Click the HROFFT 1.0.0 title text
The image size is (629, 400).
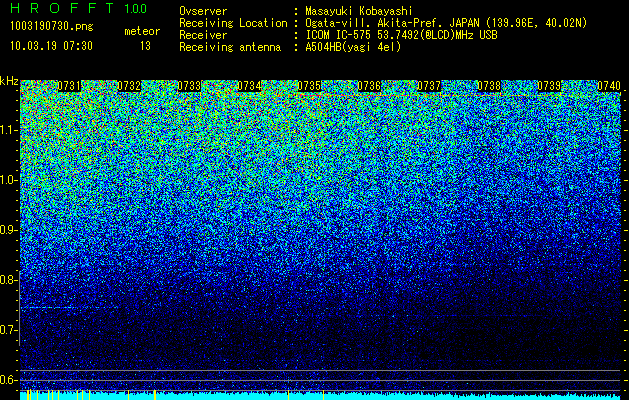click(x=79, y=8)
